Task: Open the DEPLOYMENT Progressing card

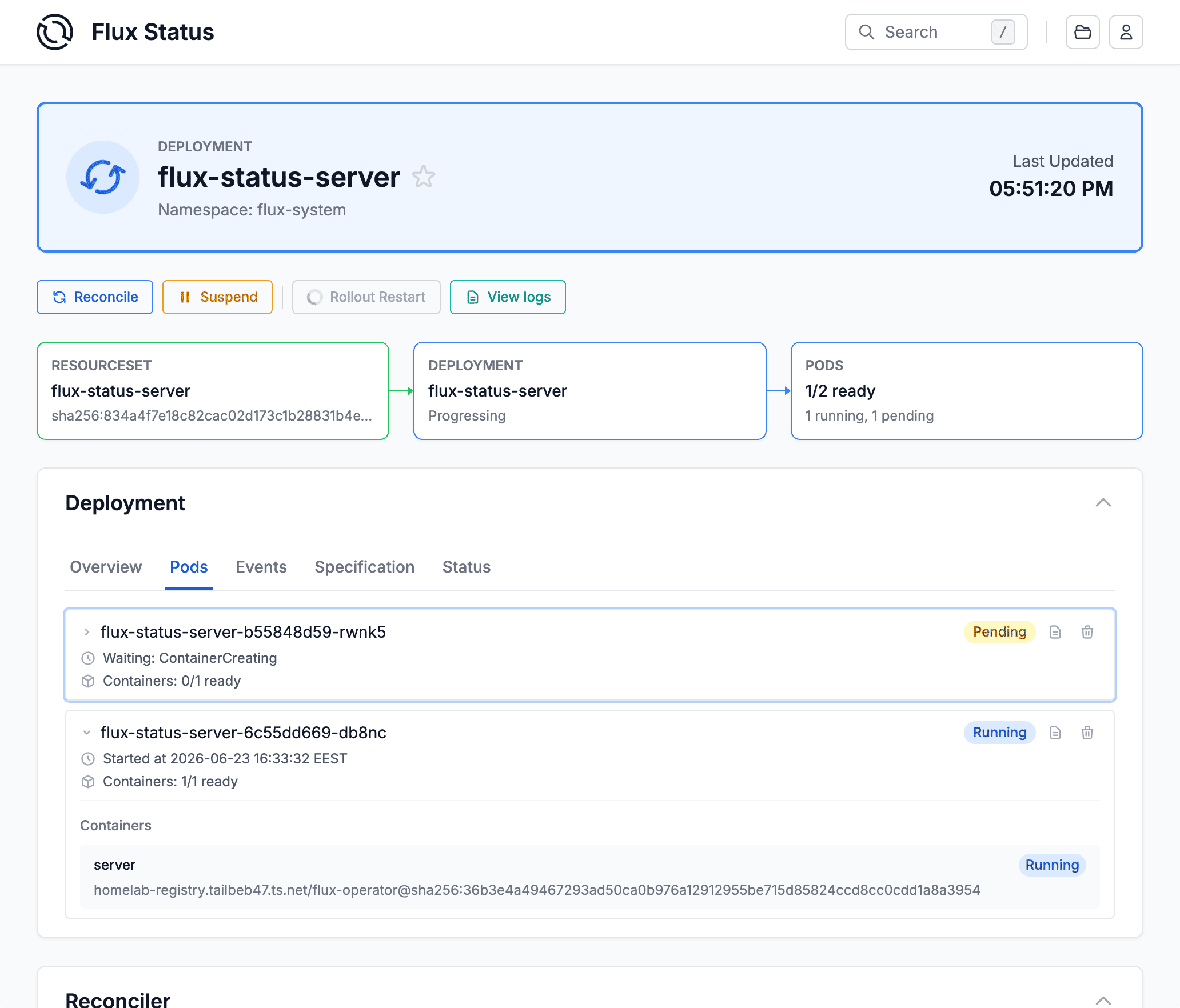Action: pyautogui.click(x=590, y=391)
